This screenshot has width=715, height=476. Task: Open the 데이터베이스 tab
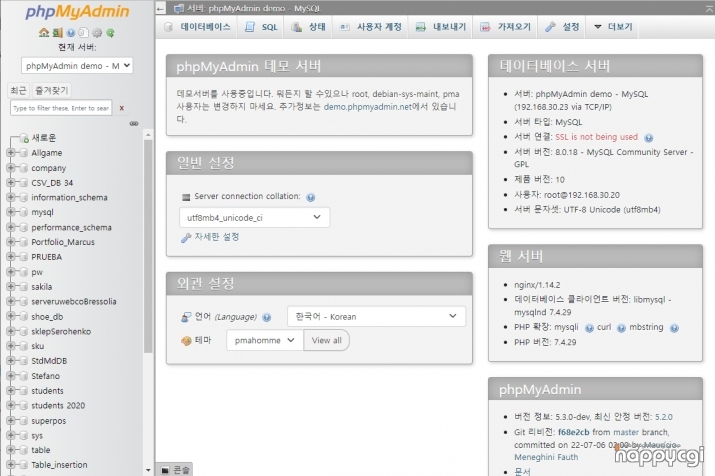tap(197, 27)
